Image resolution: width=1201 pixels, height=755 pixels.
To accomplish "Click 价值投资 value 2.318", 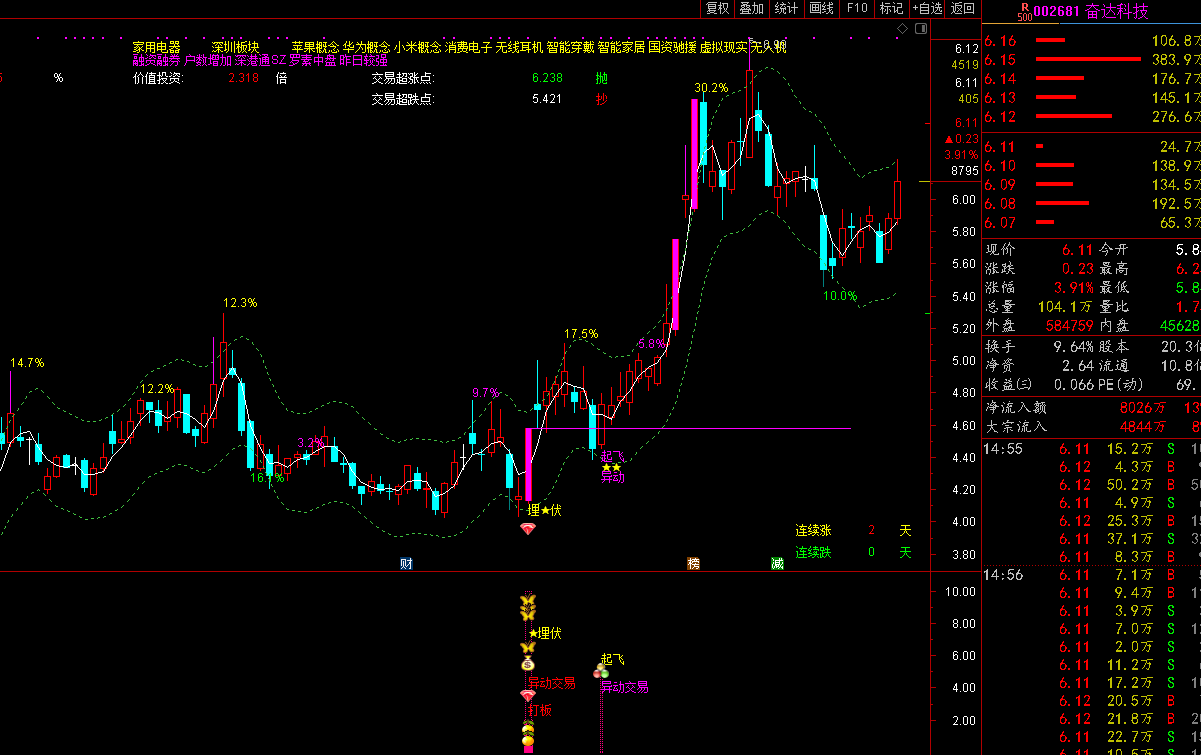I will (243, 78).
